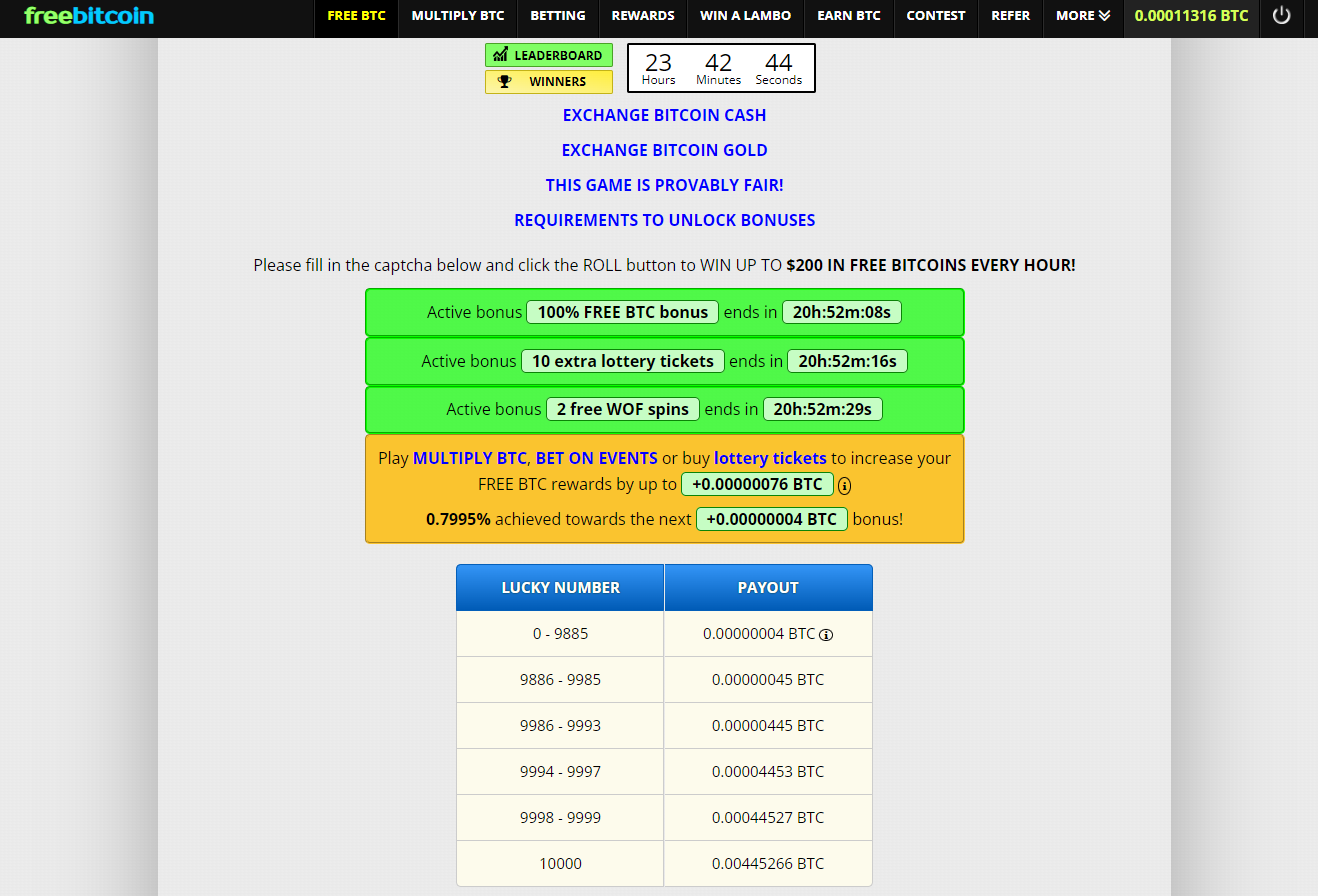Screen dimensions: 1318x896
Task: Click the 20h:52m:29s timer badge
Action: (823, 409)
